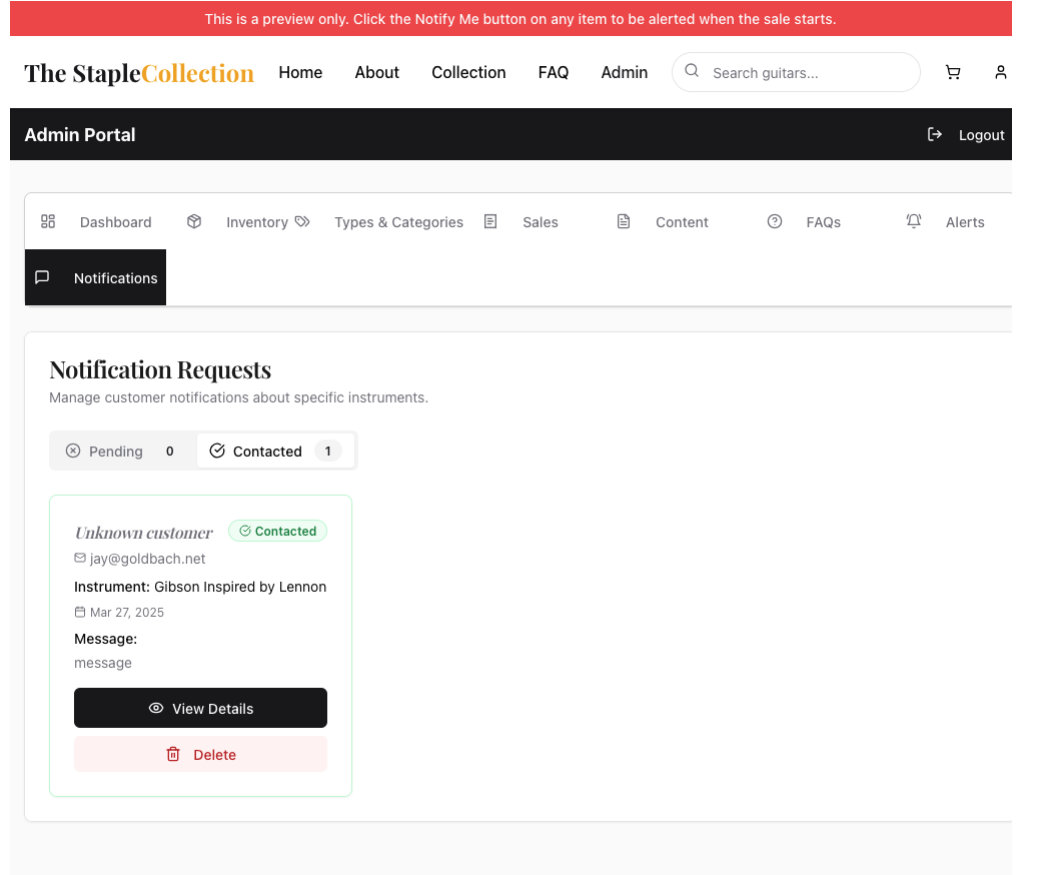Click the Logout arrow icon

tap(934, 135)
